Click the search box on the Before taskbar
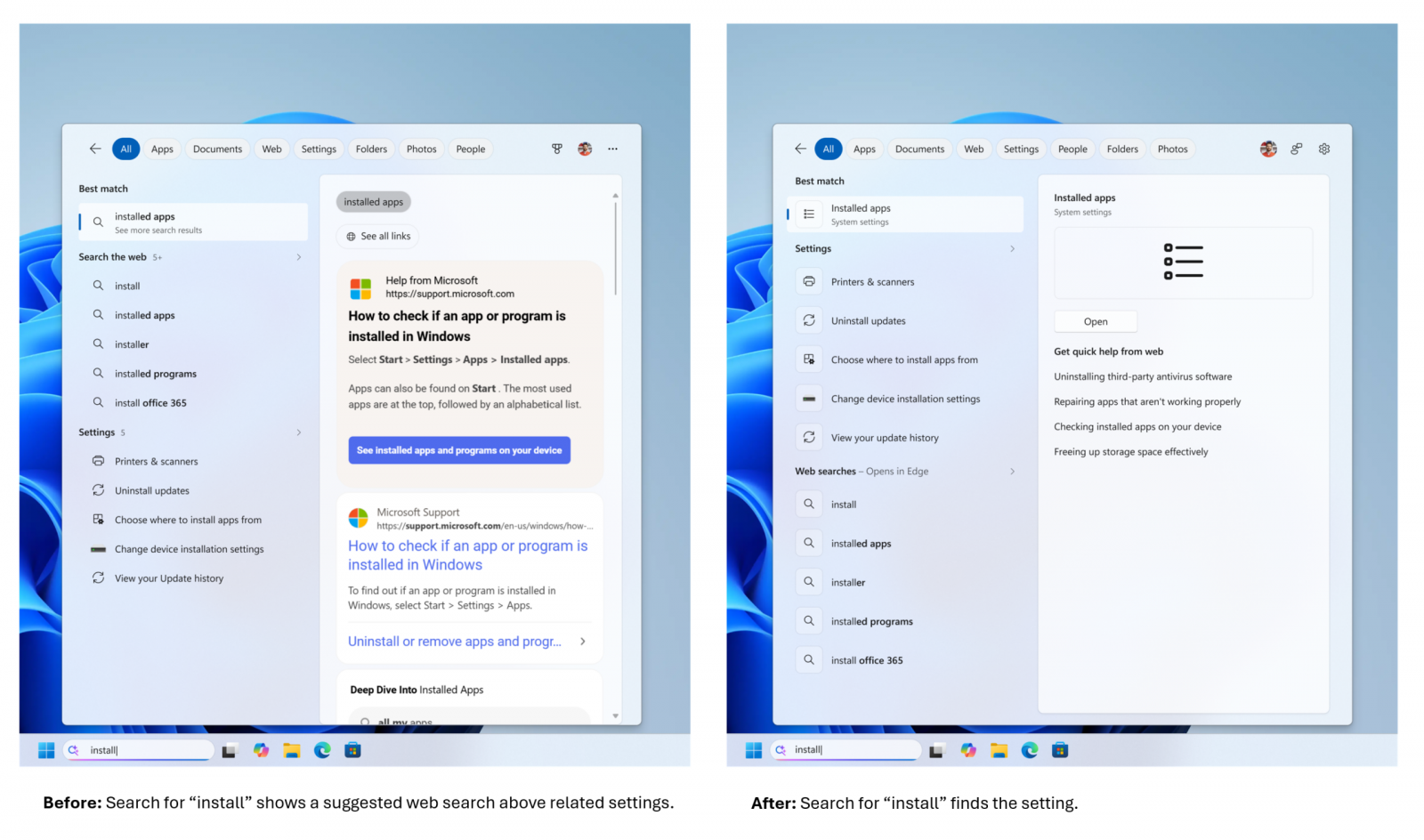The height and width of the screenshot is (840, 1424). click(139, 750)
